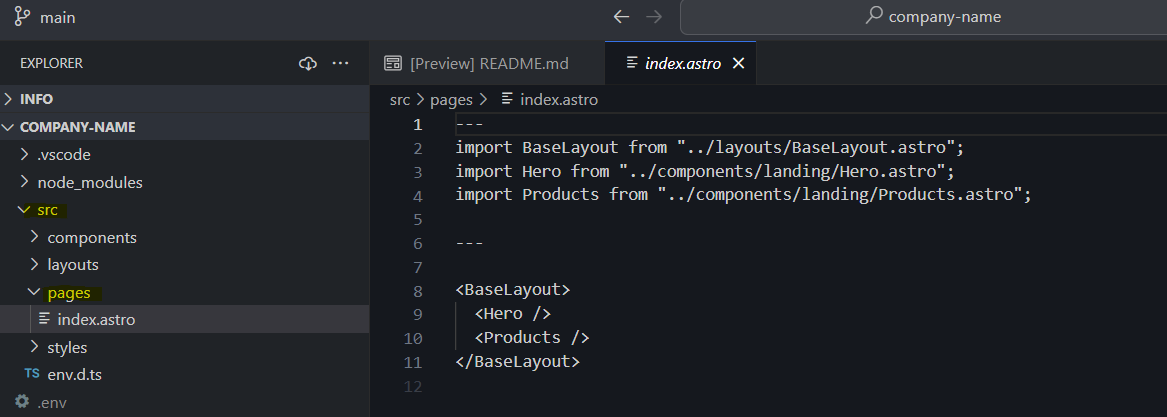The image size is (1167, 417).
Task: Expand the node_modules folder
Action: coord(90,182)
